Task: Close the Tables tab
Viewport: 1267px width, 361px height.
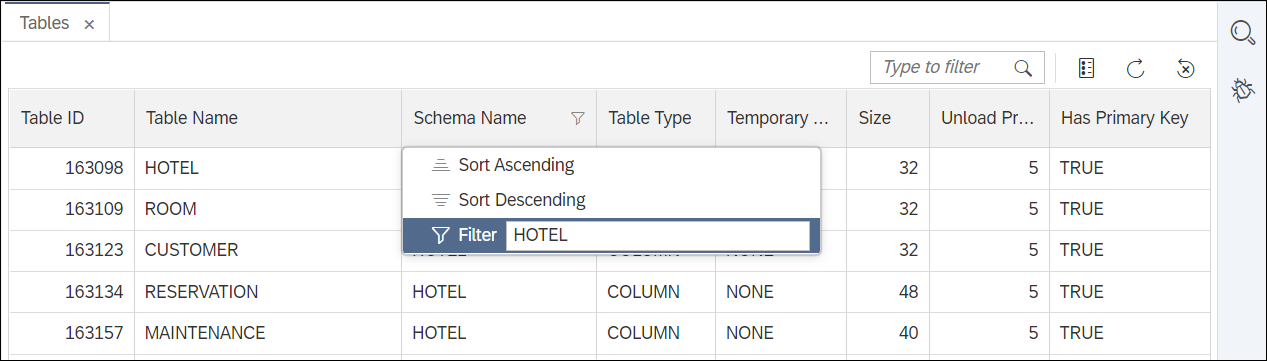Action: click(x=89, y=25)
